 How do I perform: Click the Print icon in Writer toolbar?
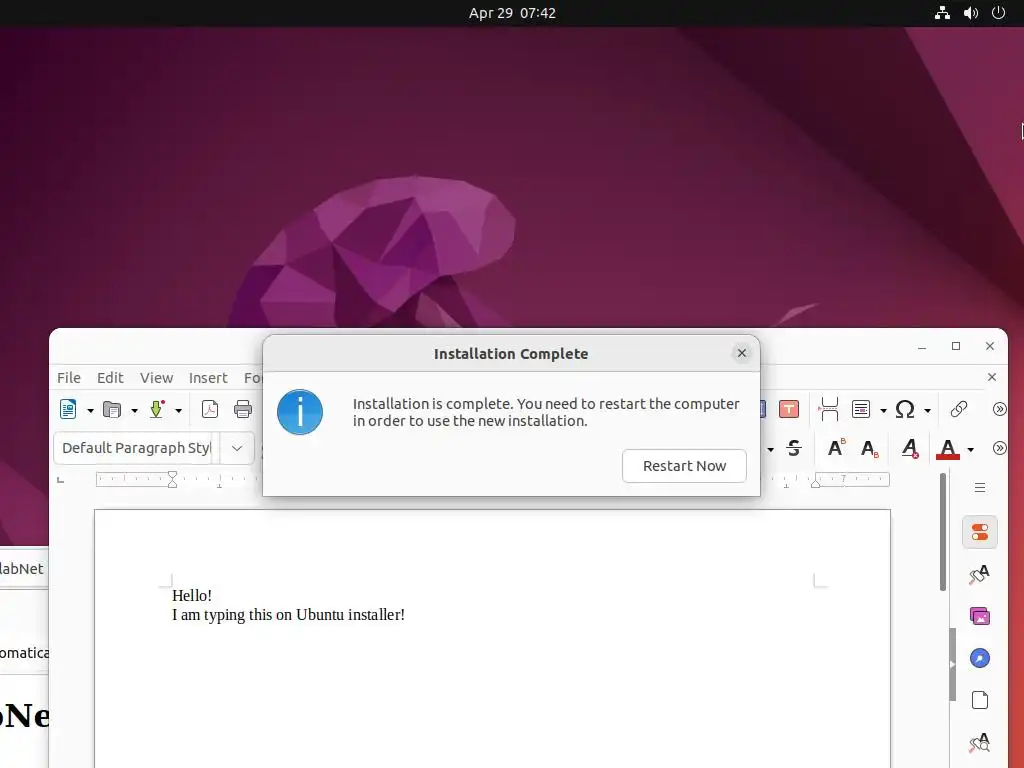[243, 409]
